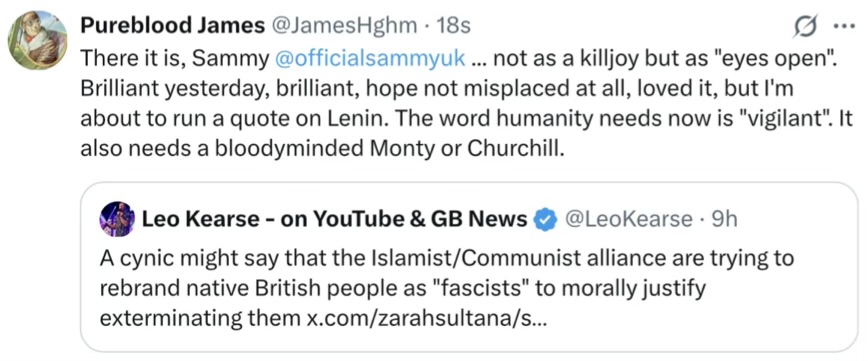This screenshot has height=361, width=868.
Task: Click the @LeoKearse handle
Action: [x=628, y=220]
